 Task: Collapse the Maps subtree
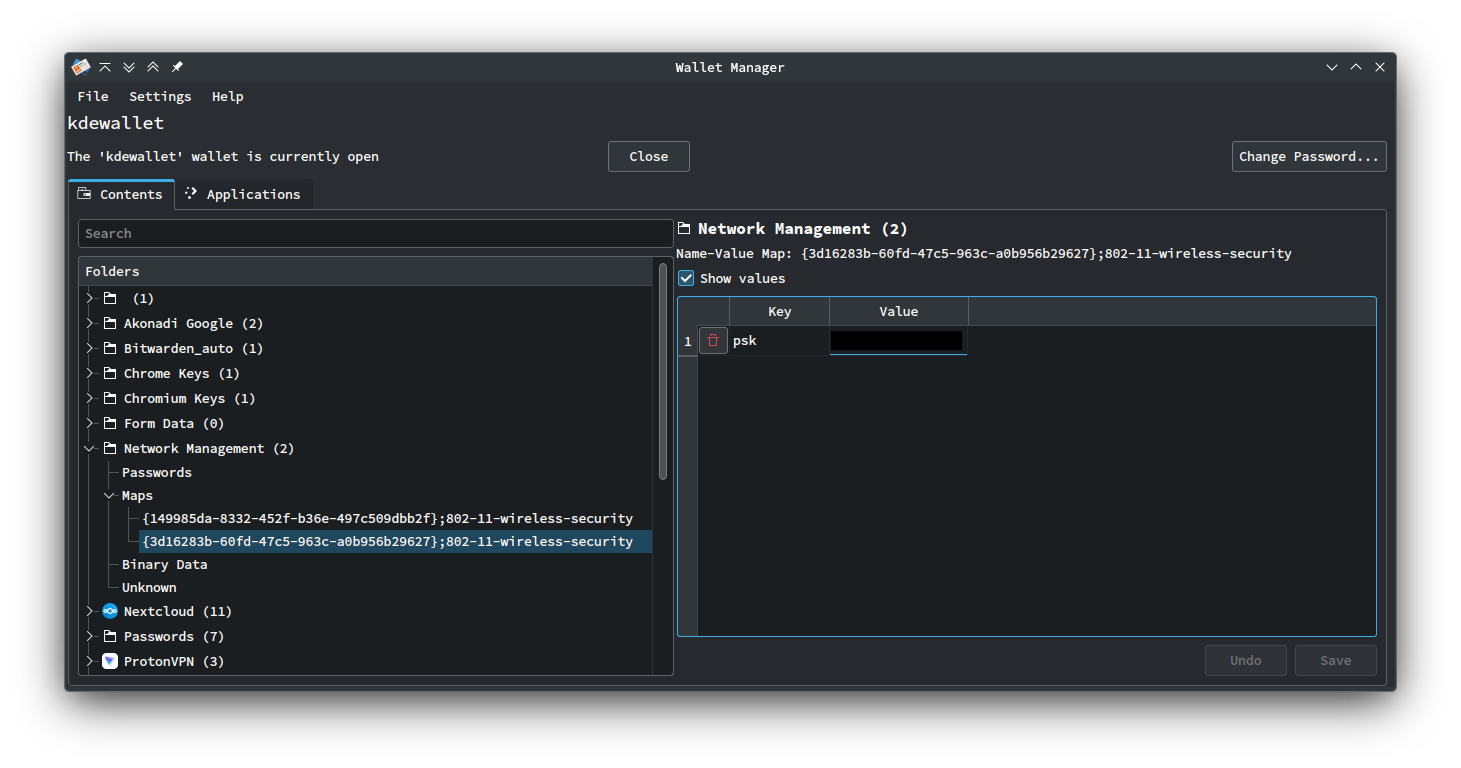[109, 495]
